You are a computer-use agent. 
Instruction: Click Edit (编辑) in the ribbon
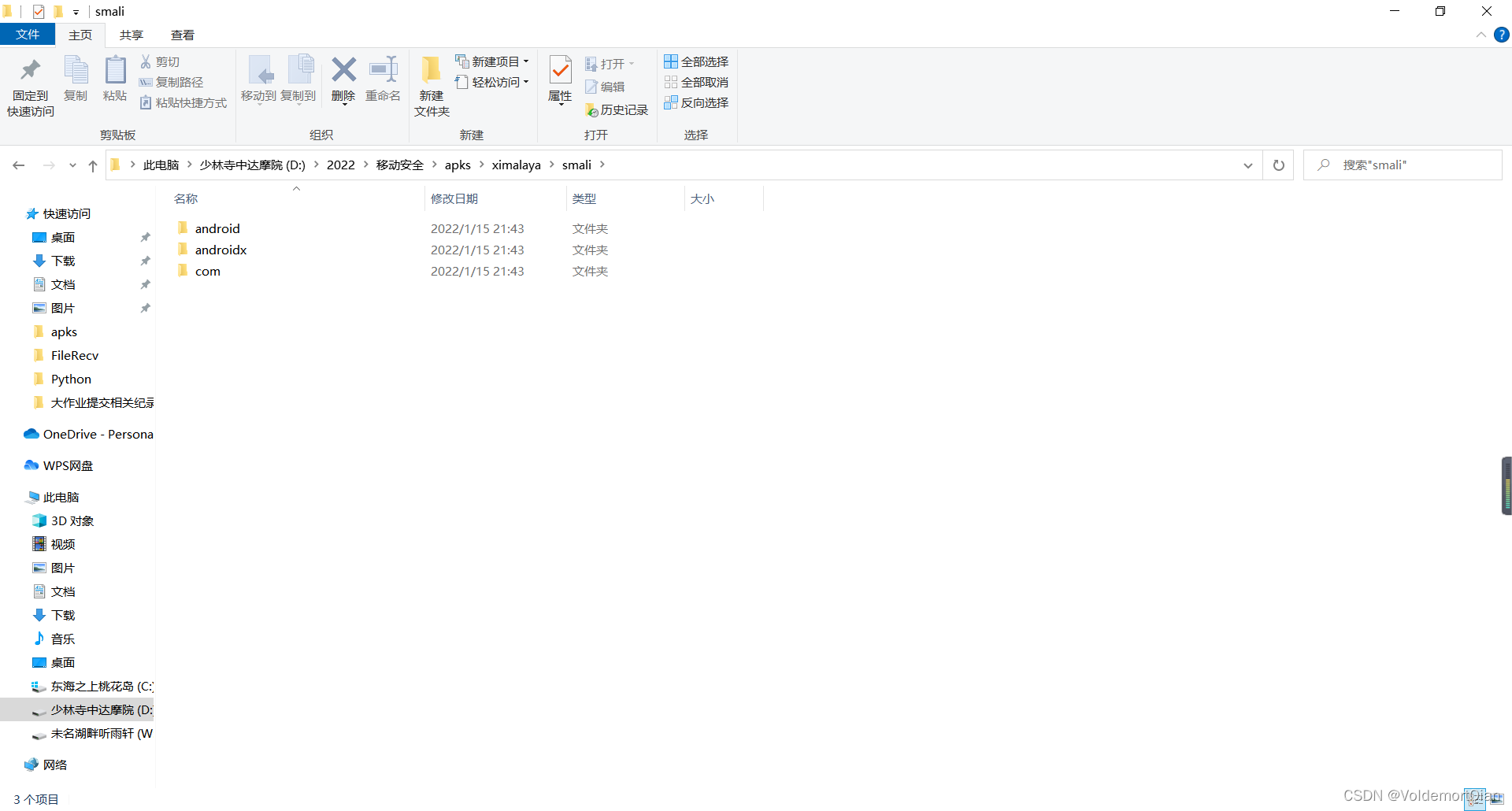[605, 87]
